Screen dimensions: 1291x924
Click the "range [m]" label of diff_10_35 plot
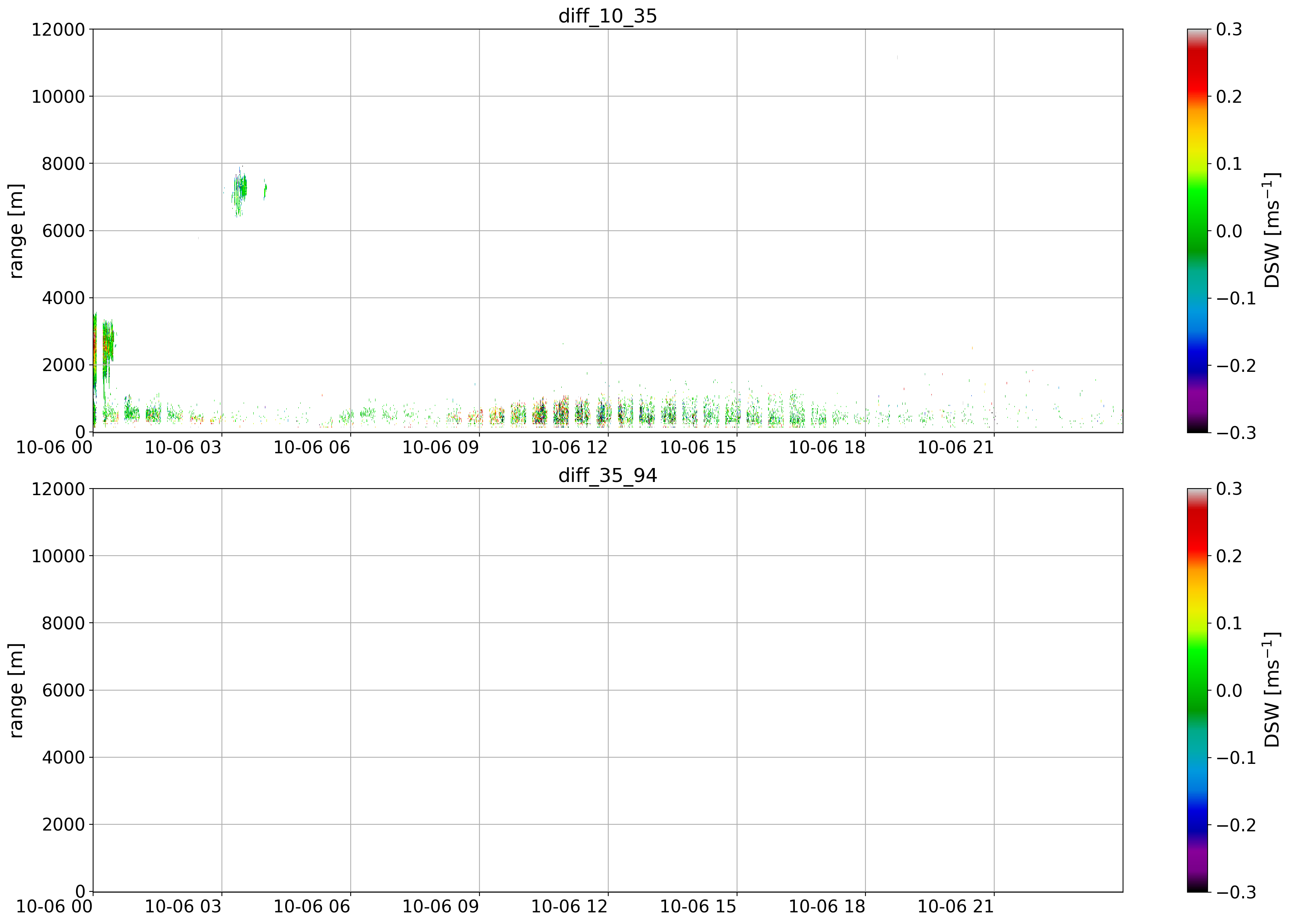(x=16, y=231)
